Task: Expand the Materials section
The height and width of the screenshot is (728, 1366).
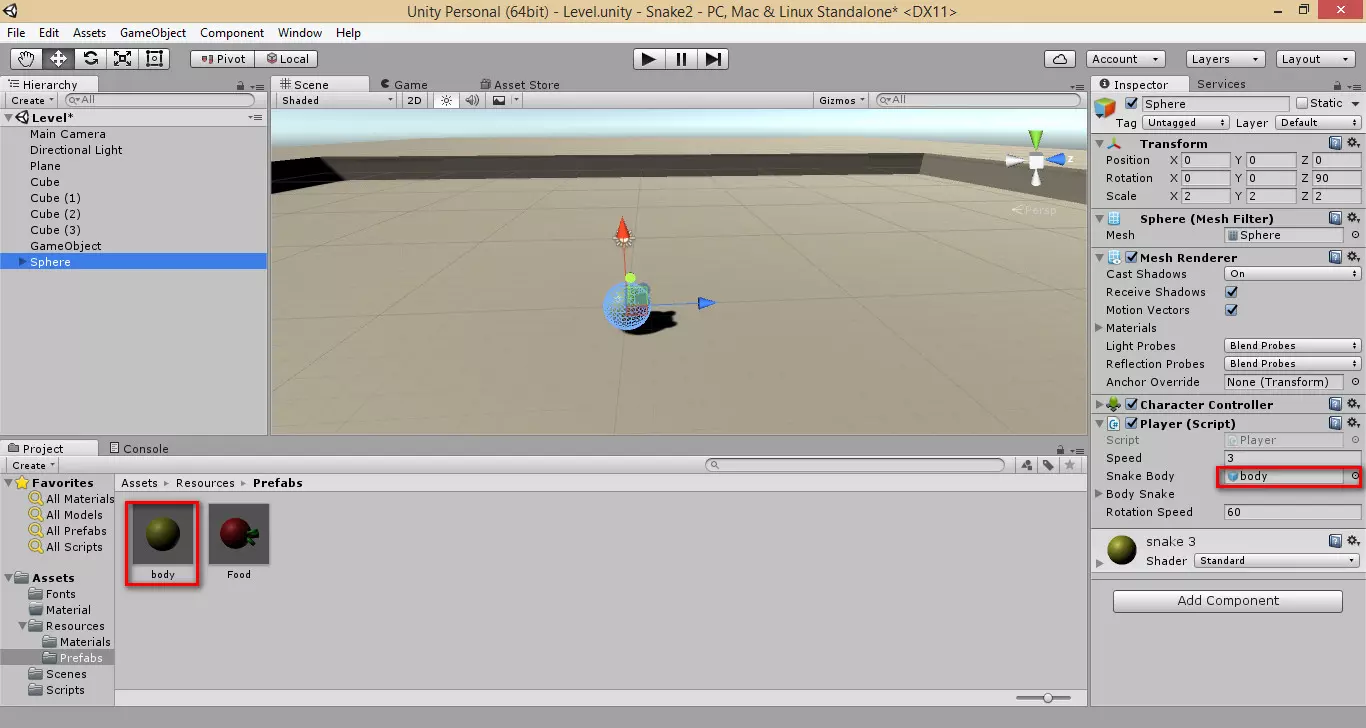Action: [1101, 328]
